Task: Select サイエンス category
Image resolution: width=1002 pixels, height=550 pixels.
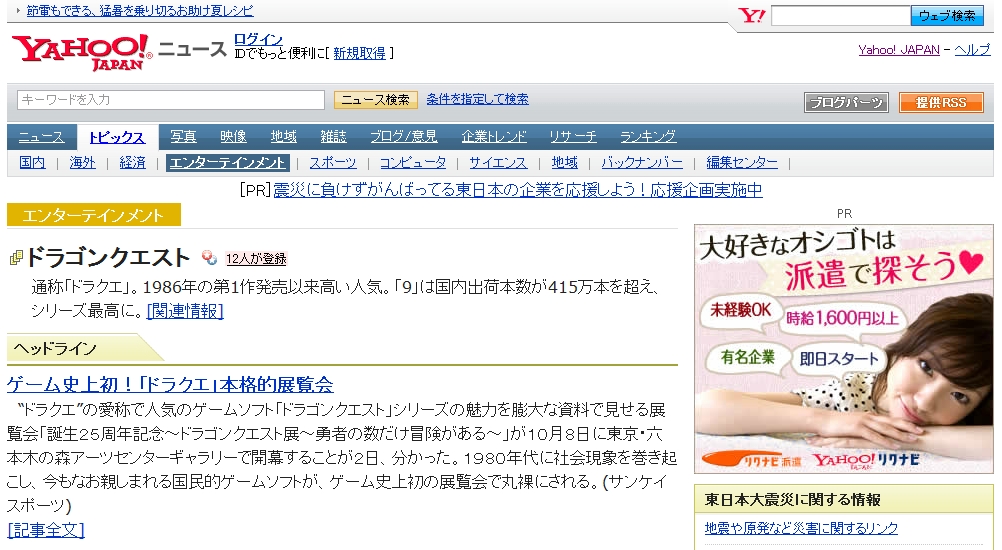Action: 498,163
